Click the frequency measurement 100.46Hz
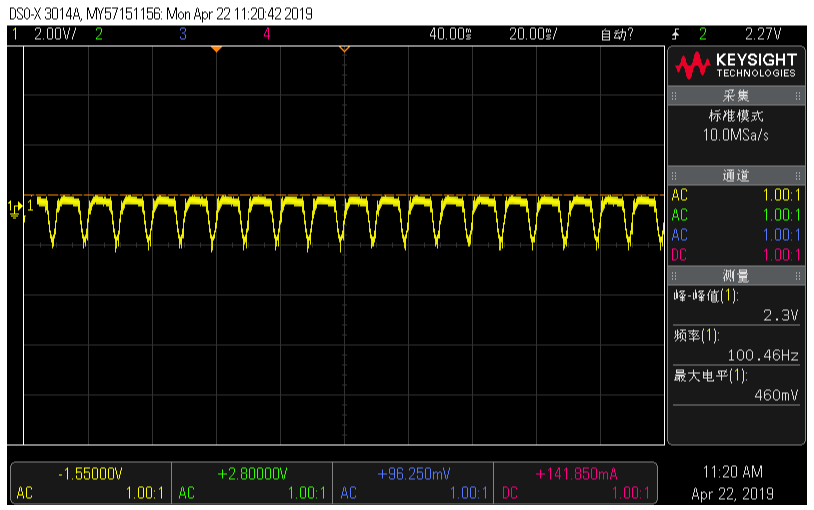The image size is (814, 510). [x=763, y=355]
